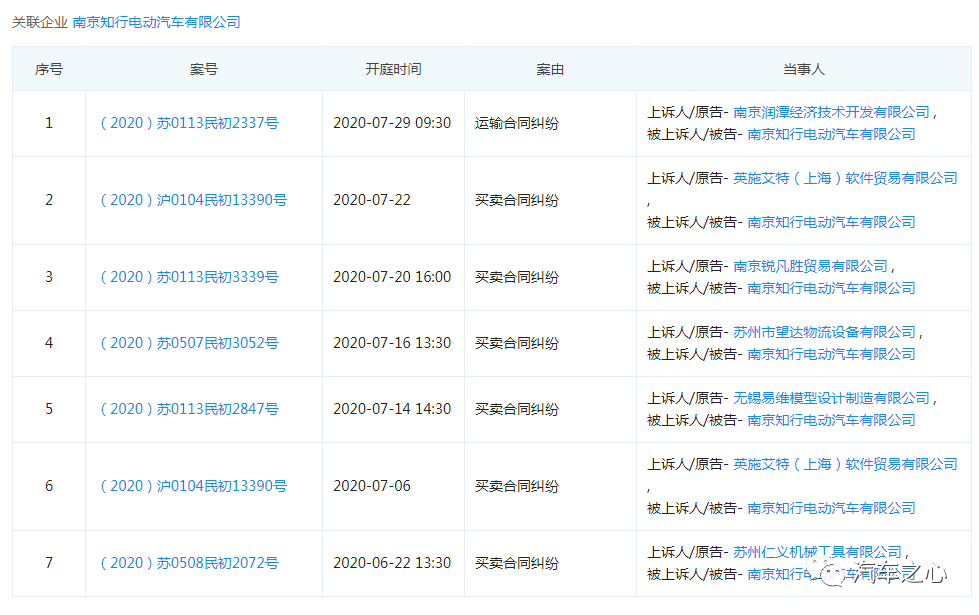Click the 关联企业 label
The image size is (979, 615).
click(x=39, y=22)
